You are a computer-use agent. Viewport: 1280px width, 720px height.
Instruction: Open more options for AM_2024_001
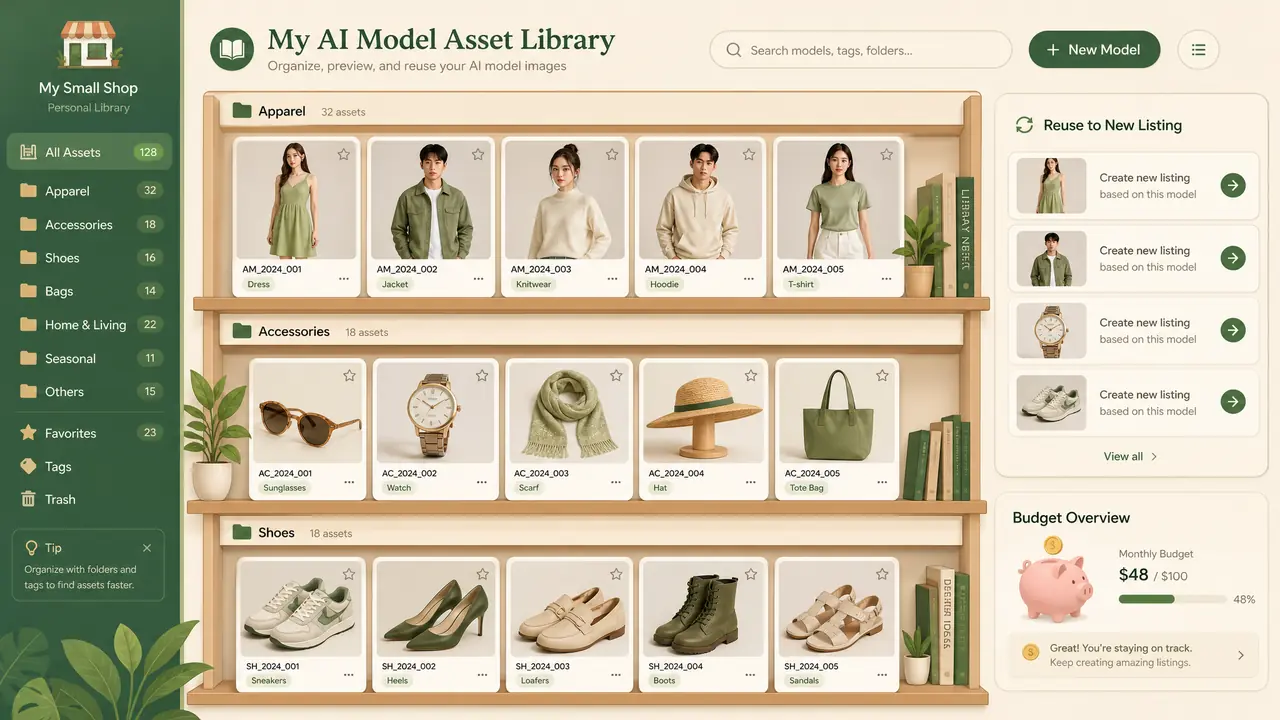pyautogui.click(x=344, y=279)
